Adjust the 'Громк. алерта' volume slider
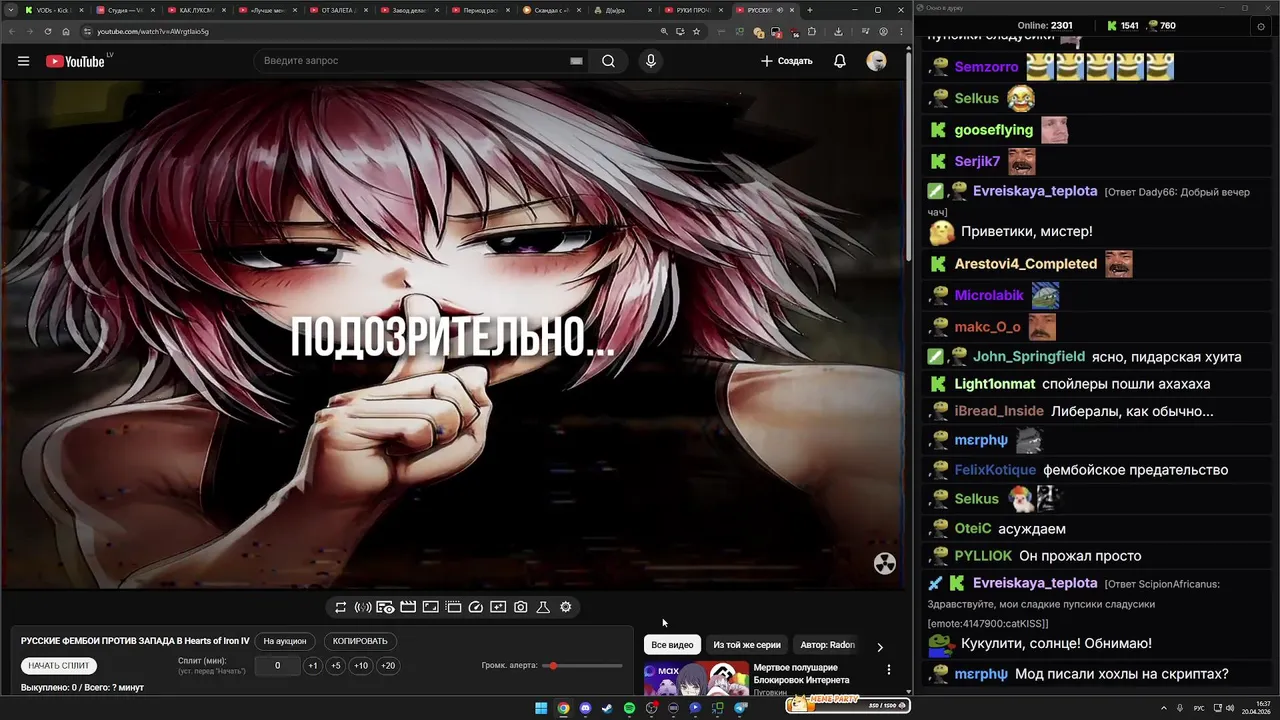The width and height of the screenshot is (1280, 720). point(583,666)
